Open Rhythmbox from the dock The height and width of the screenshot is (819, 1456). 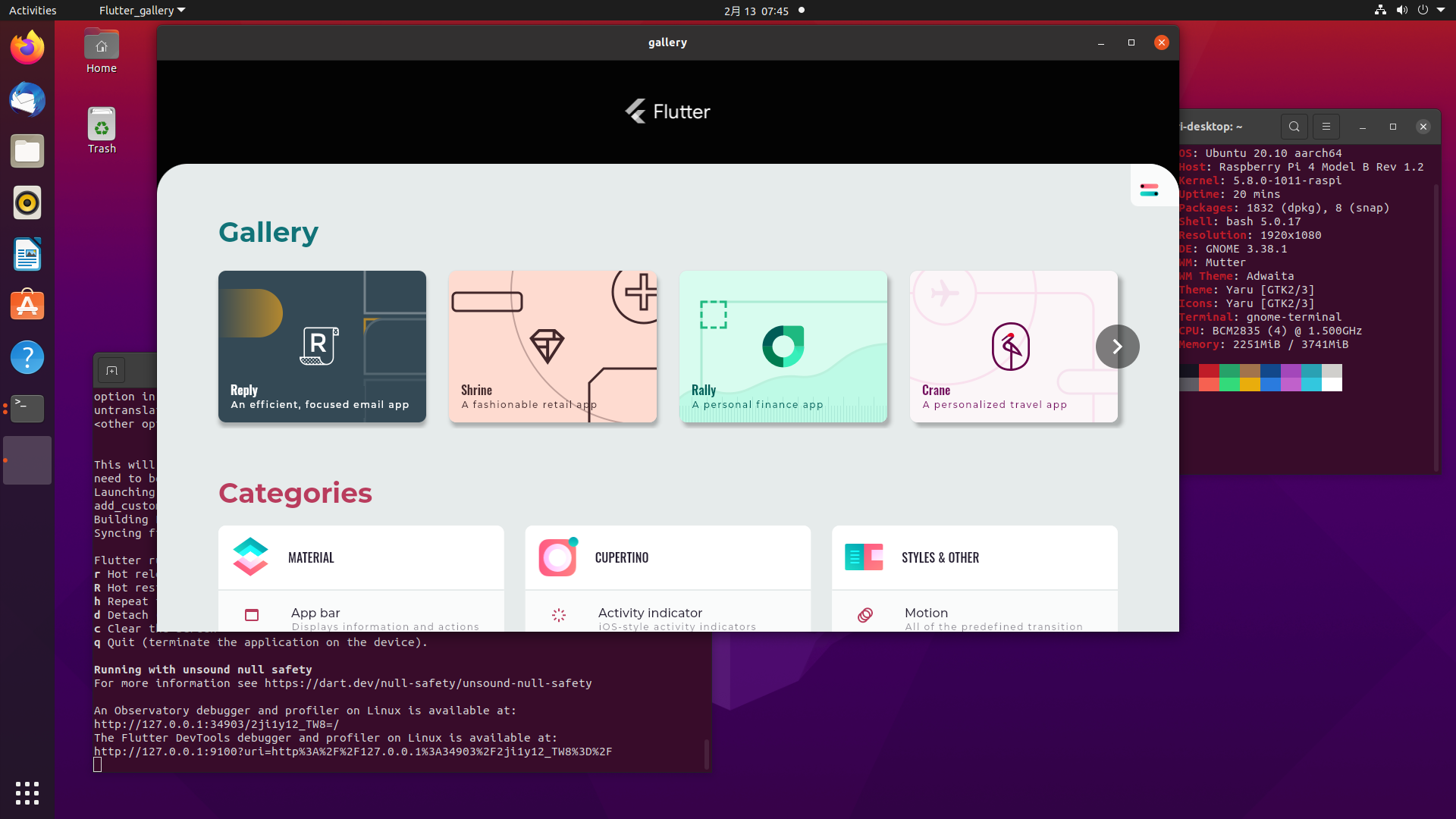[x=27, y=202]
